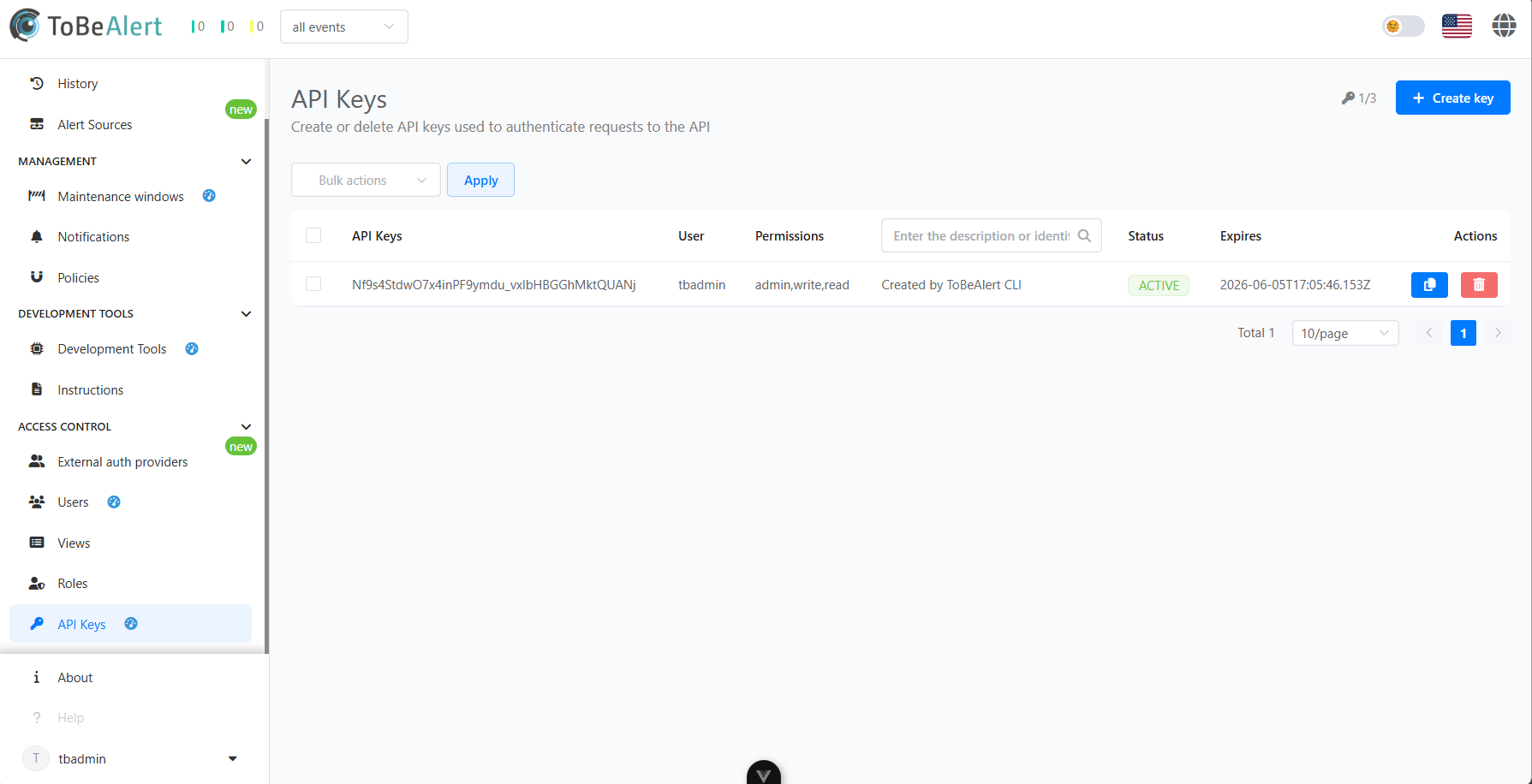Click the badge icon beside API Keys
This screenshot has width=1532, height=784.
coord(131,624)
